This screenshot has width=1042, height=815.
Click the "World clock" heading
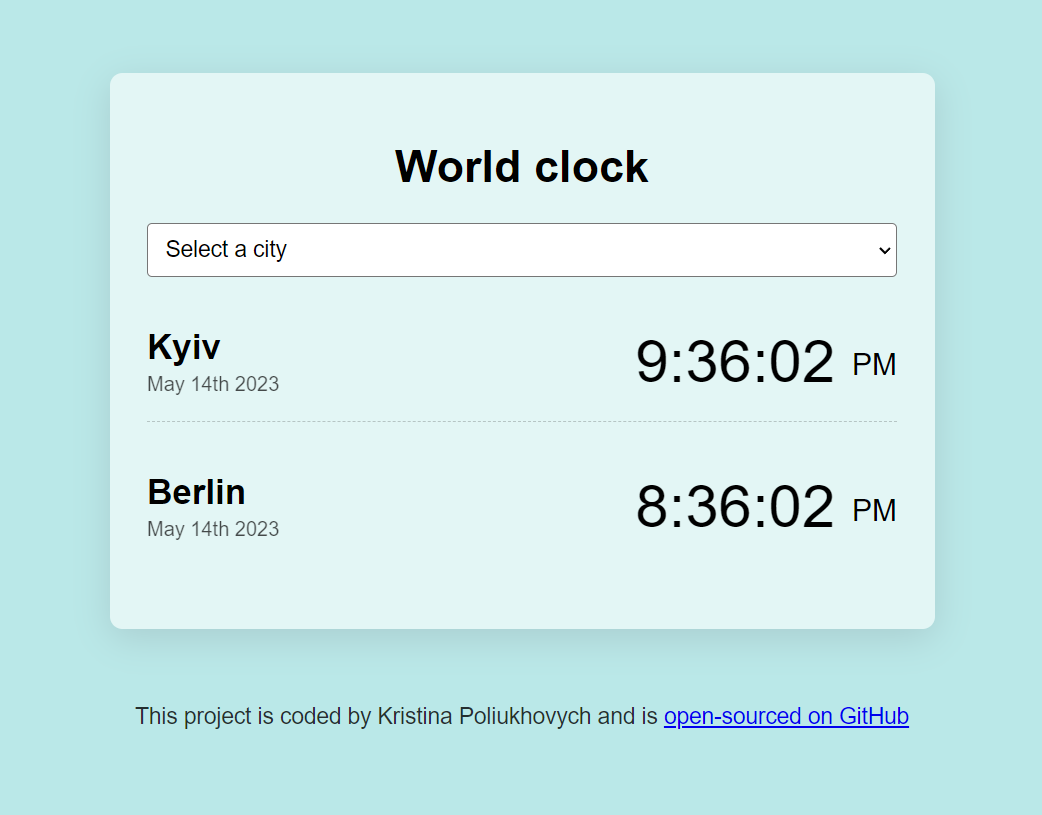coord(521,166)
